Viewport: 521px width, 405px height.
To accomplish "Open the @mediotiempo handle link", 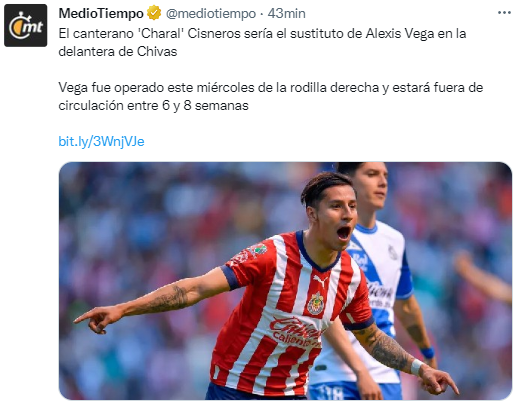I will (x=211, y=14).
